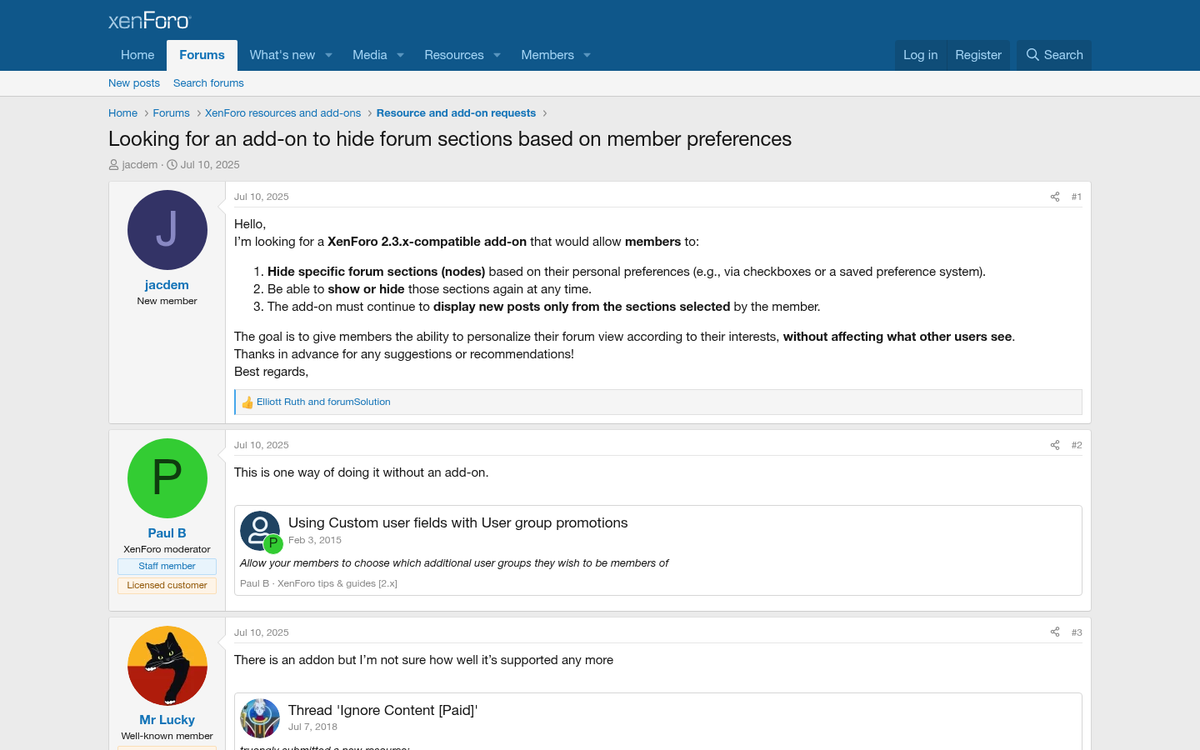Share the first post using its share icon
Viewport: 1200px width, 750px height.
[x=1055, y=196]
